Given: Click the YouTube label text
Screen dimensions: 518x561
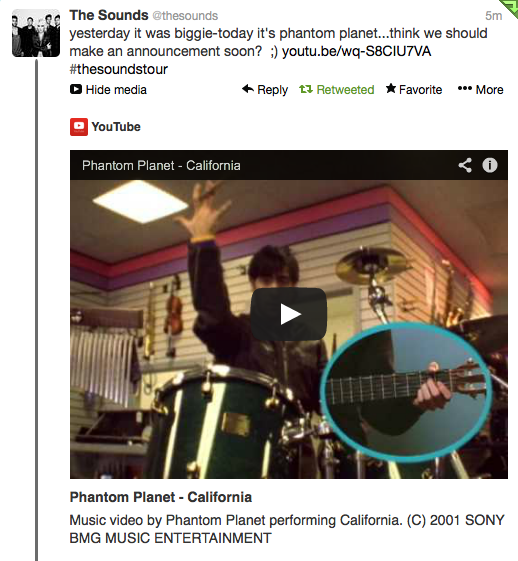Looking at the screenshot, I should point(116,127).
